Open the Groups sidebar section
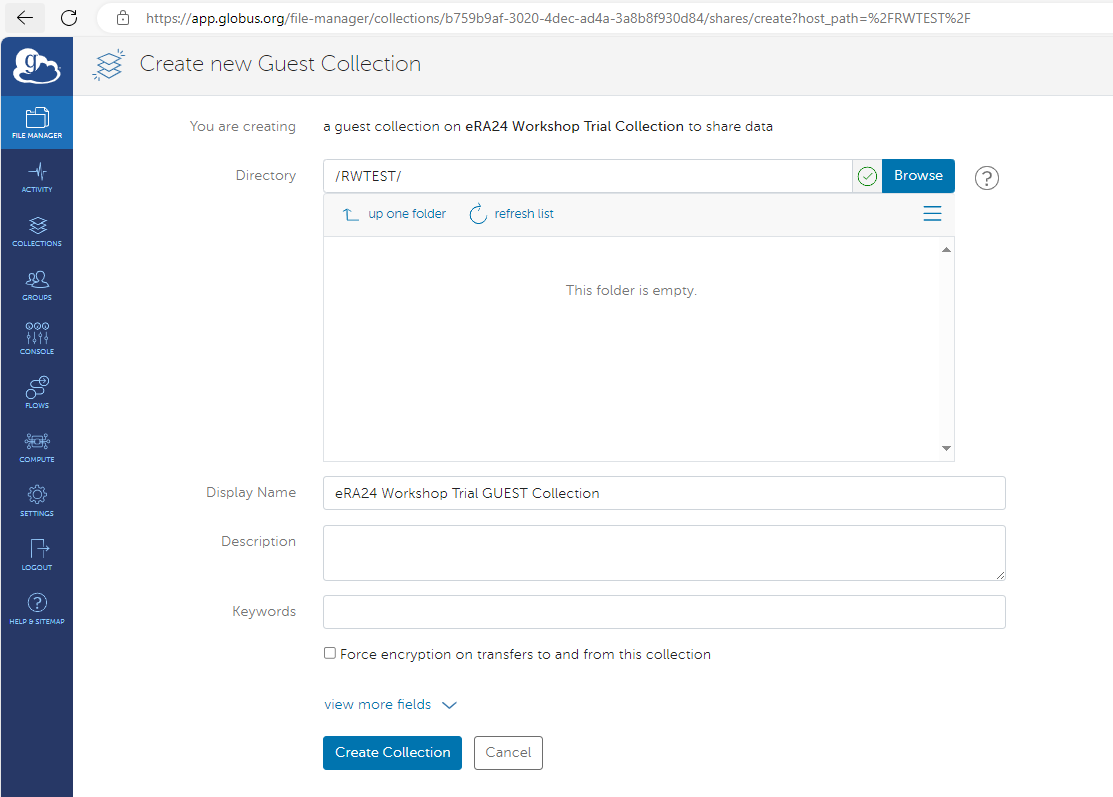Image resolution: width=1113 pixels, height=797 pixels. click(x=37, y=285)
